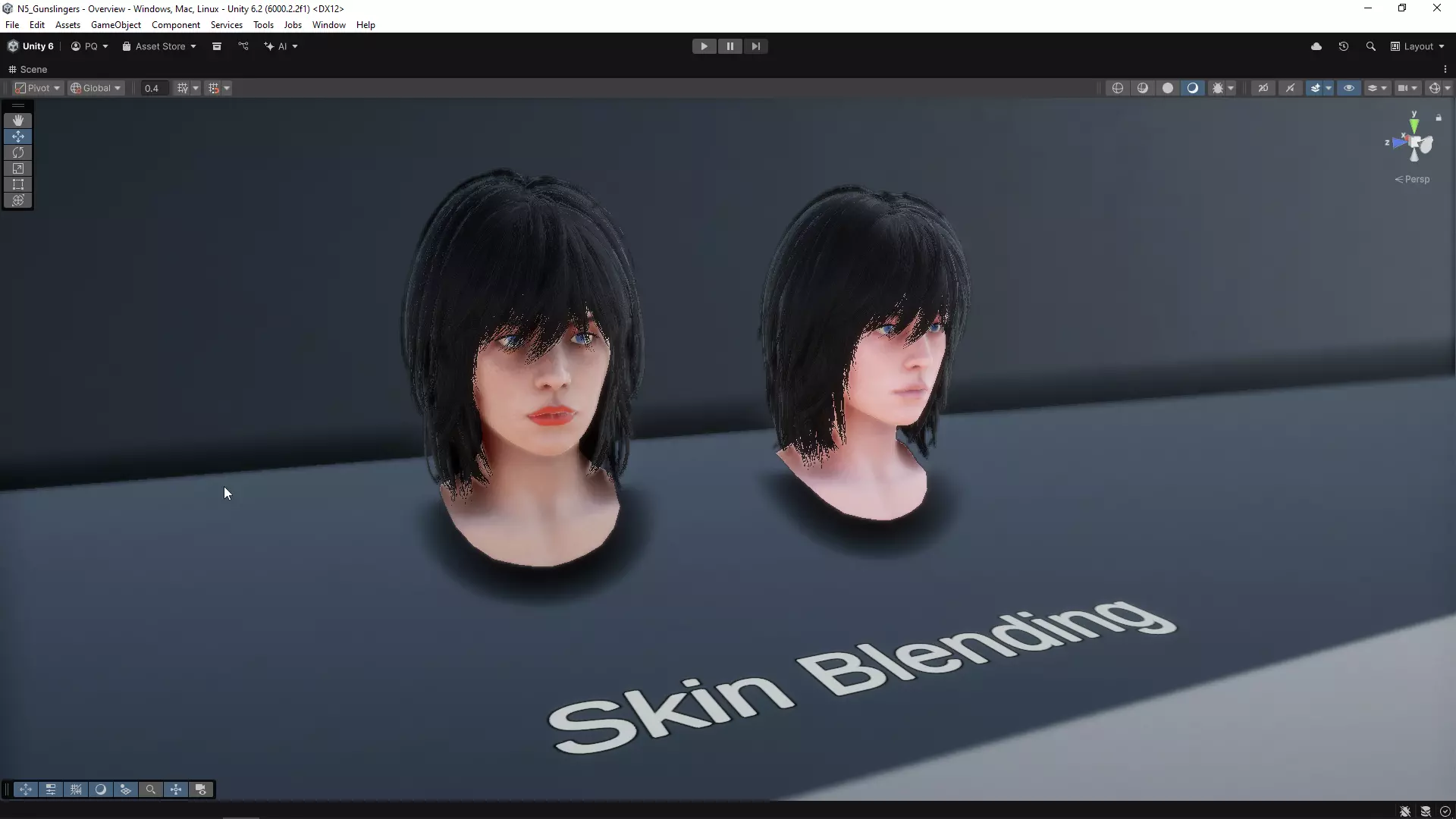Select the Rect transform tool
The image size is (1456, 819).
tap(18, 184)
